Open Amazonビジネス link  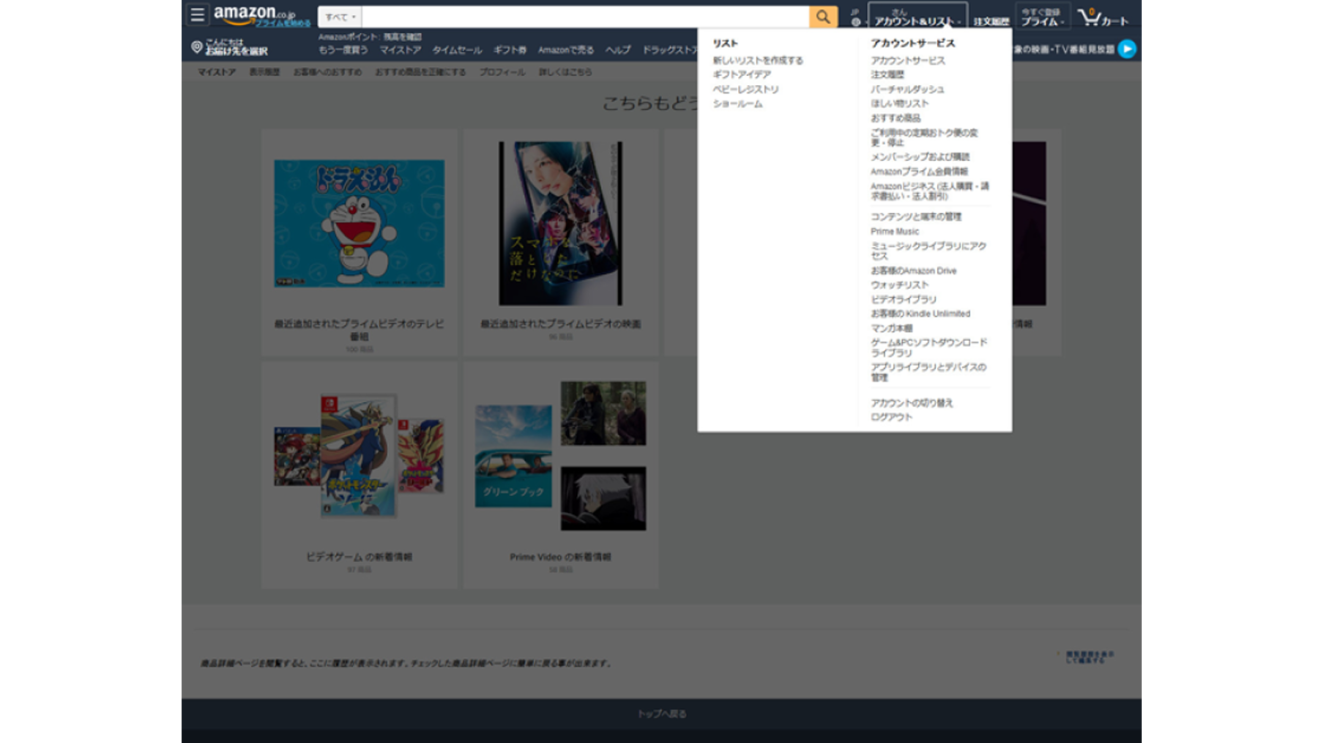pos(930,191)
